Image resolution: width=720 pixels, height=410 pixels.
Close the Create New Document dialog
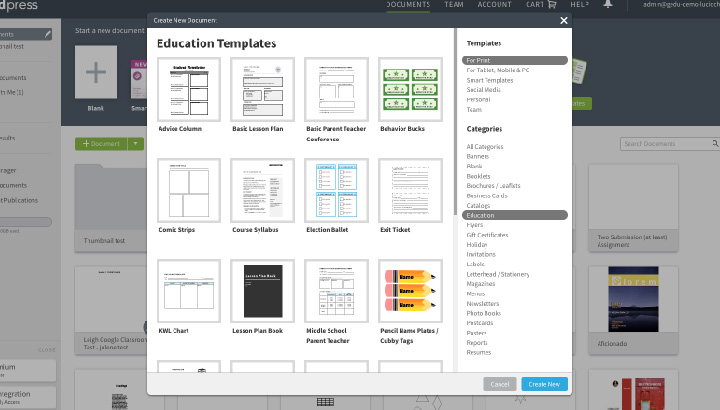(564, 20)
